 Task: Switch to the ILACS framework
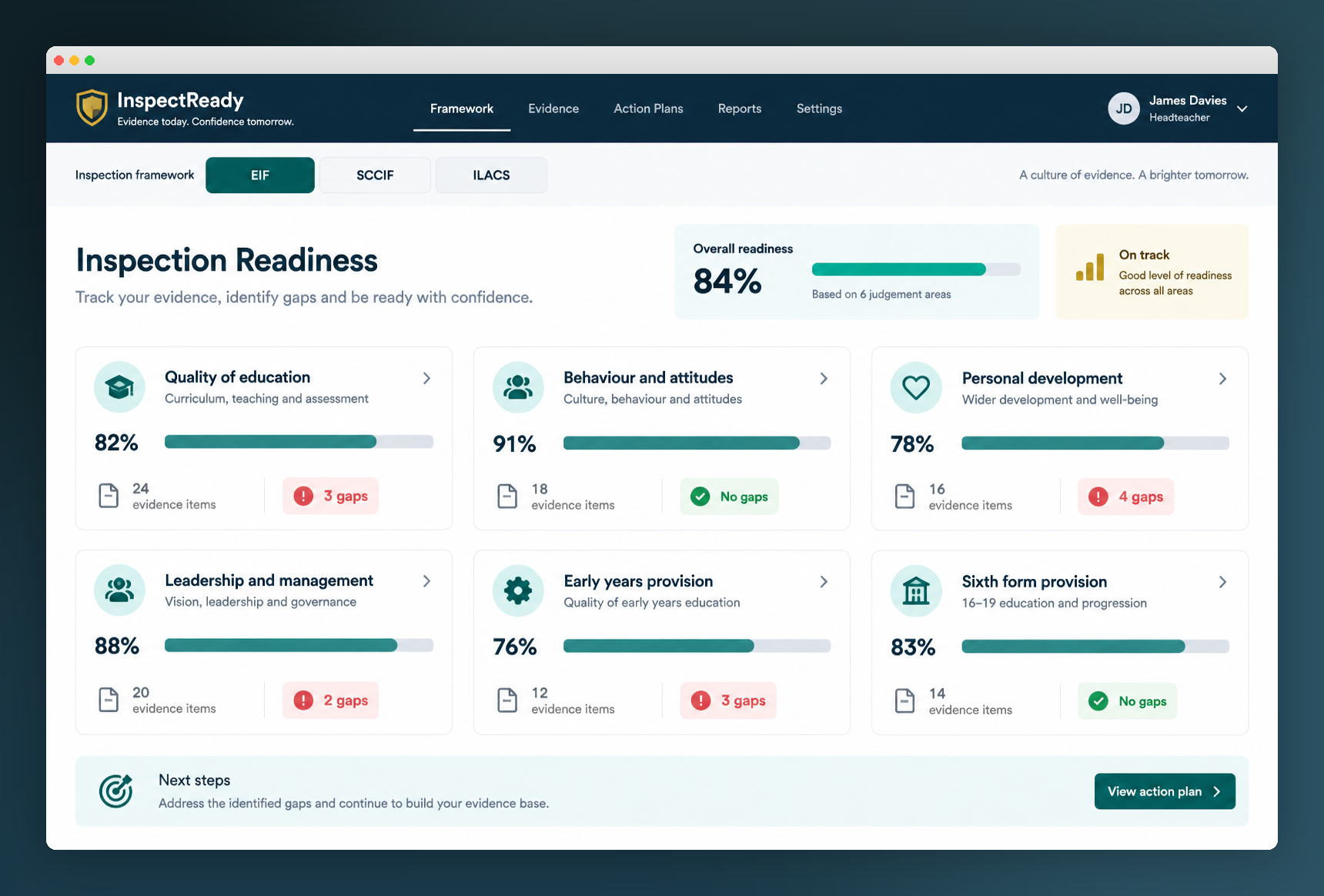click(x=491, y=176)
